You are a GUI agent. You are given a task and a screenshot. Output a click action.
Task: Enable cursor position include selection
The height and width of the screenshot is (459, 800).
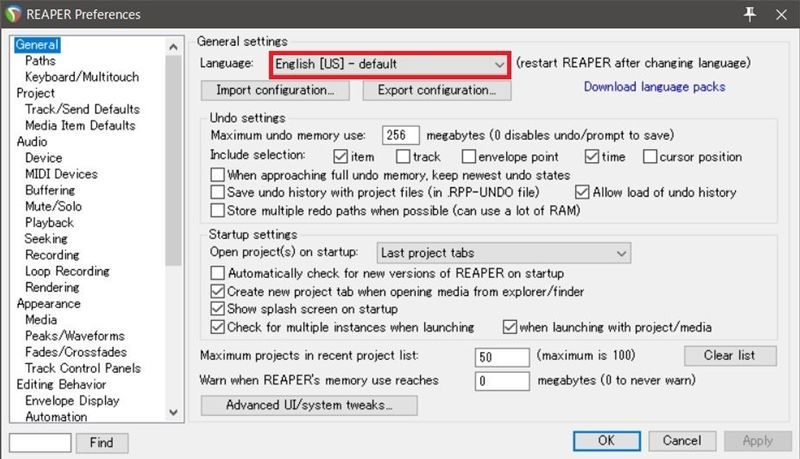[x=649, y=156]
